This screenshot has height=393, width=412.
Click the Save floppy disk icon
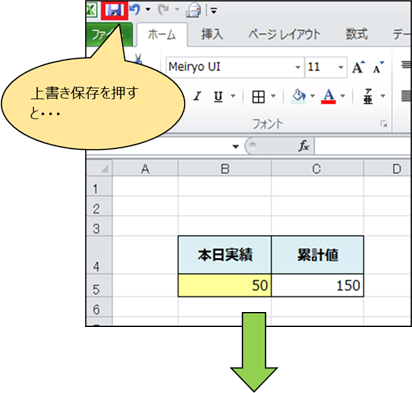[114, 10]
